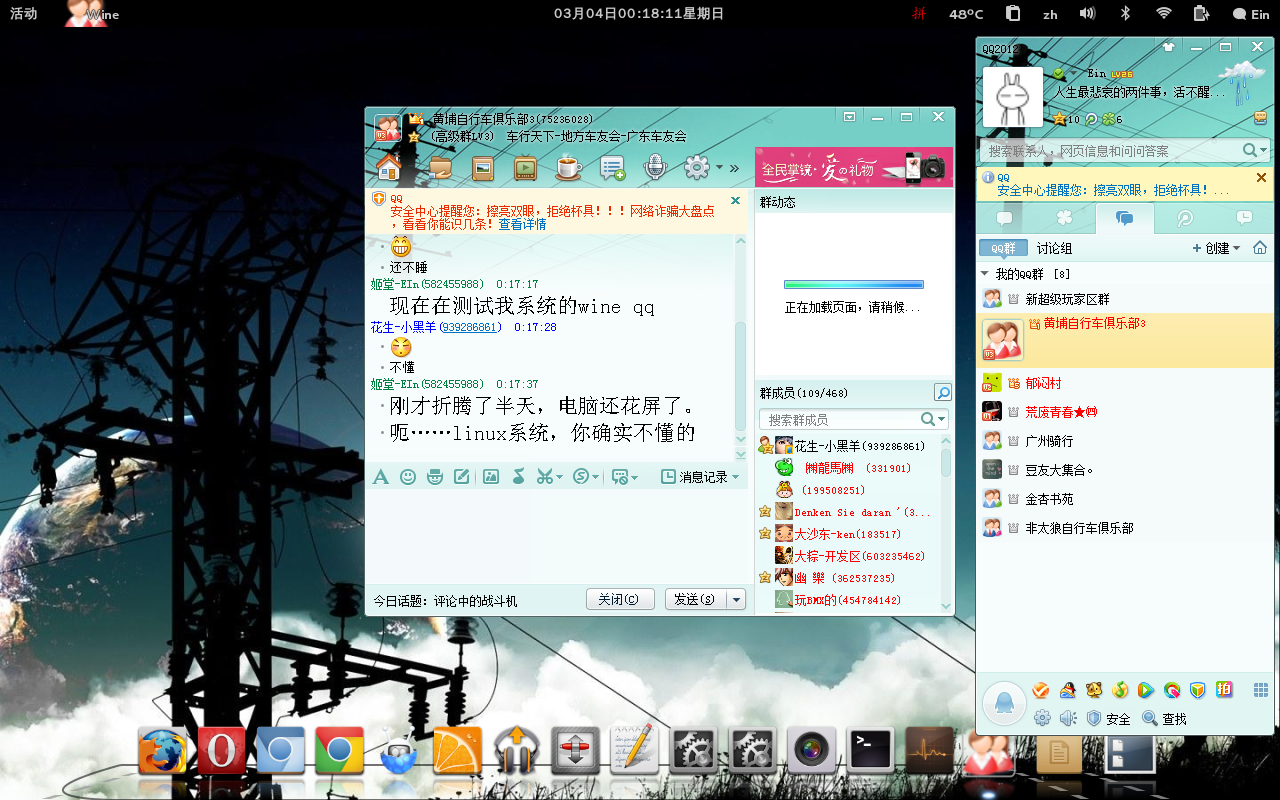
Task: Click the weather cloud icon in QQ panel
Action: (x=1240, y=82)
